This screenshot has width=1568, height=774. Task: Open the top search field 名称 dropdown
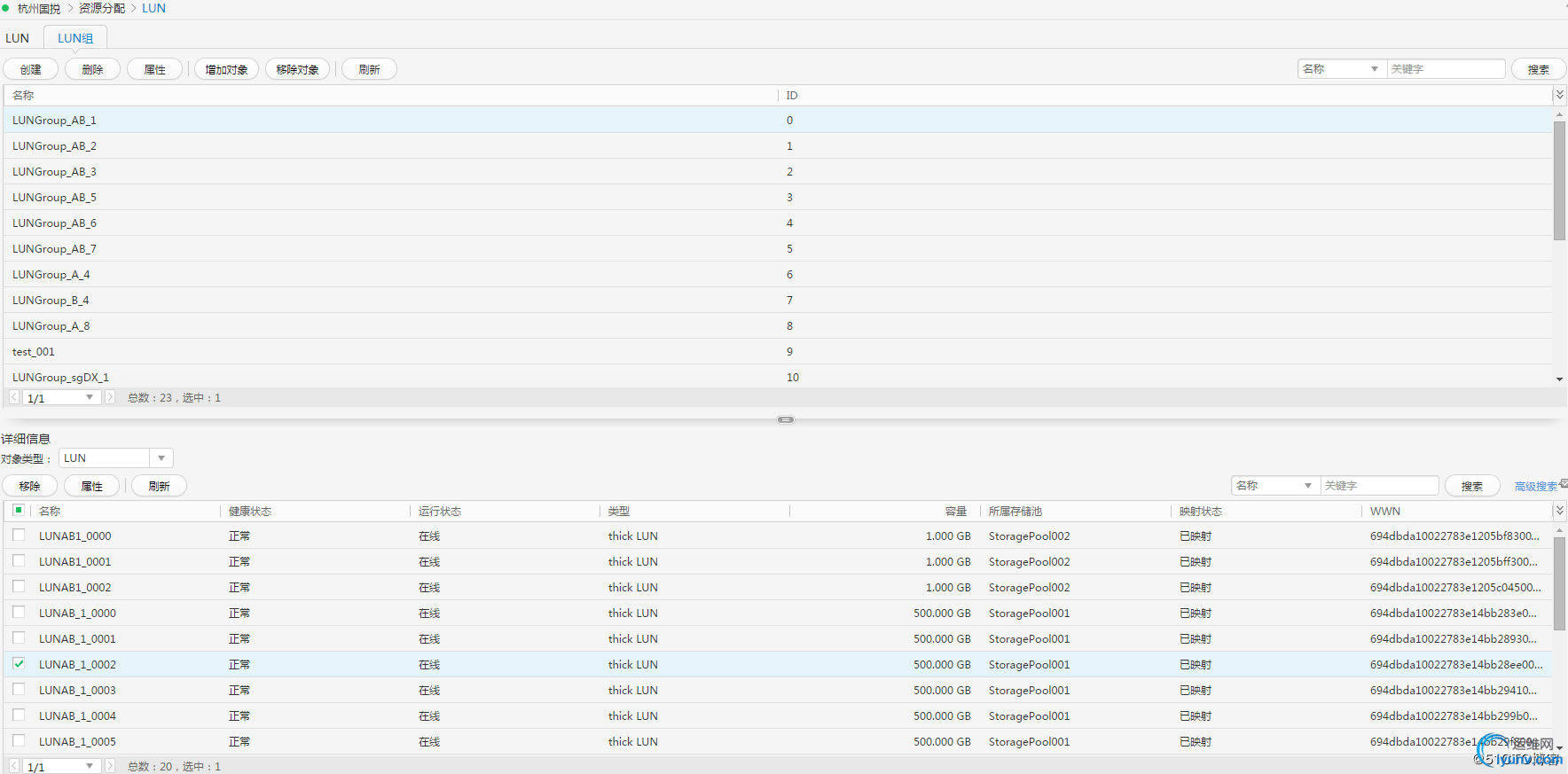pyautogui.click(x=1342, y=68)
